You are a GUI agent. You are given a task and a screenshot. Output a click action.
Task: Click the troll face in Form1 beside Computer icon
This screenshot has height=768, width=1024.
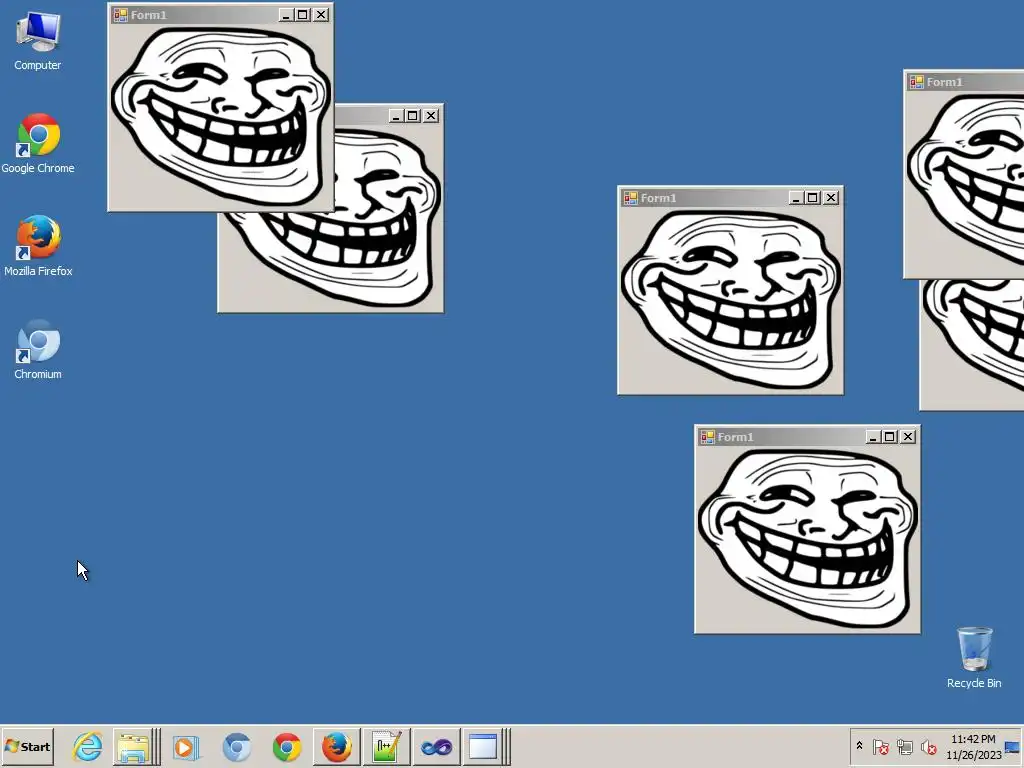tap(220, 116)
